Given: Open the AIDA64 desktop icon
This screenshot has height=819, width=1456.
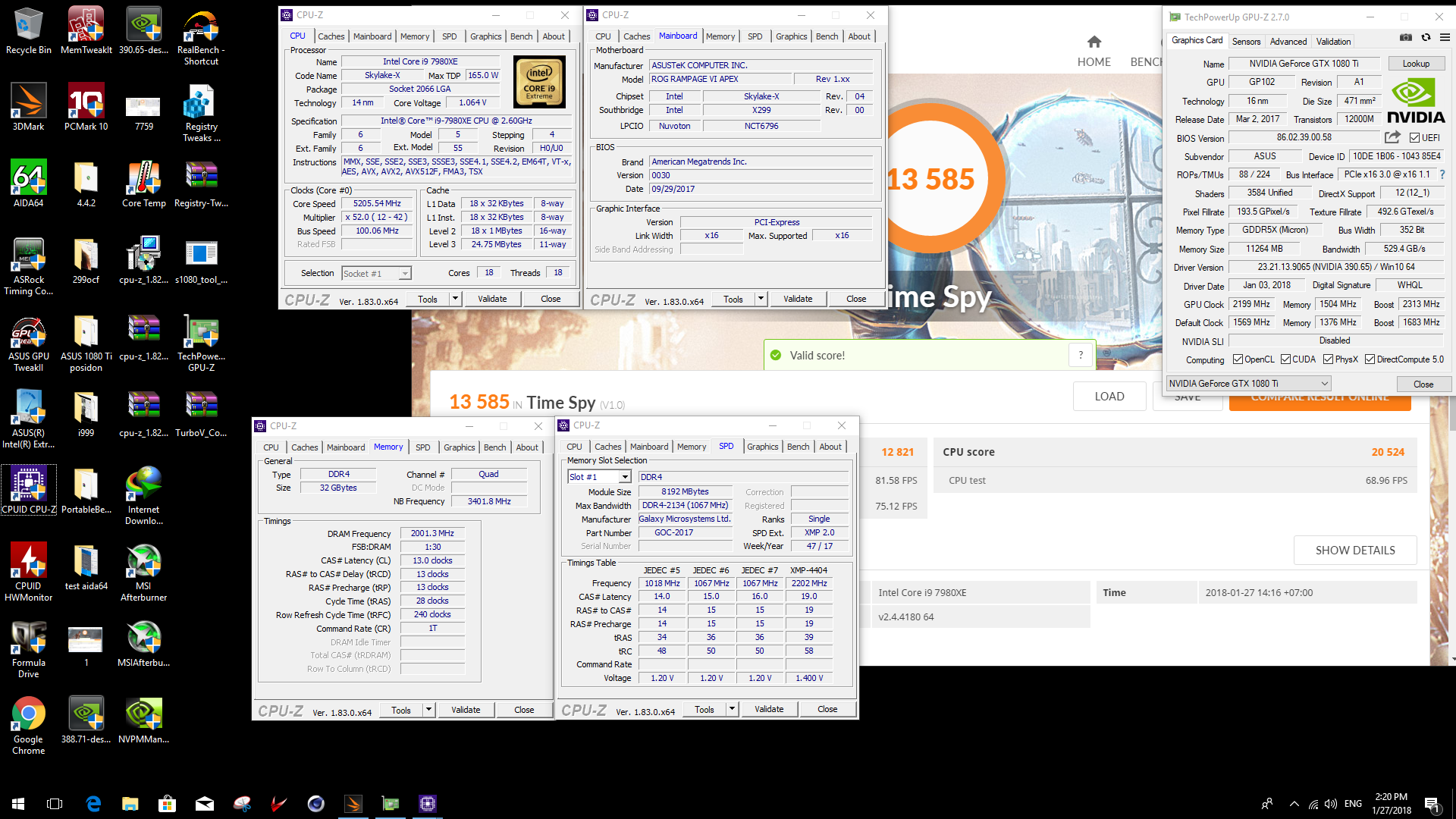Looking at the screenshot, I should (x=28, y=184).
